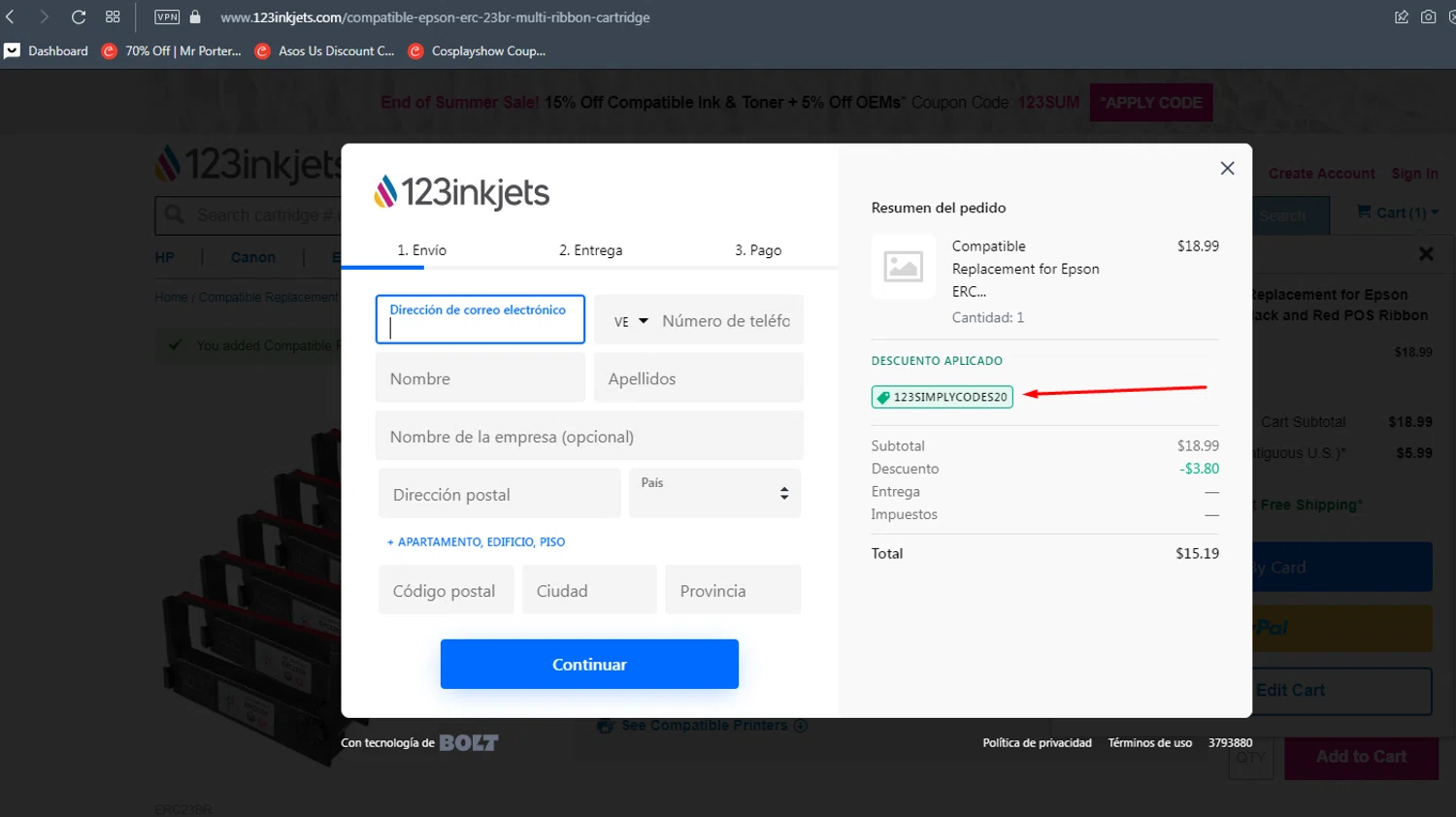This screenshot has width=1456, height=817.
Task: Open the browser snapshot camera icon
Action: click(x=1428, y=16)
